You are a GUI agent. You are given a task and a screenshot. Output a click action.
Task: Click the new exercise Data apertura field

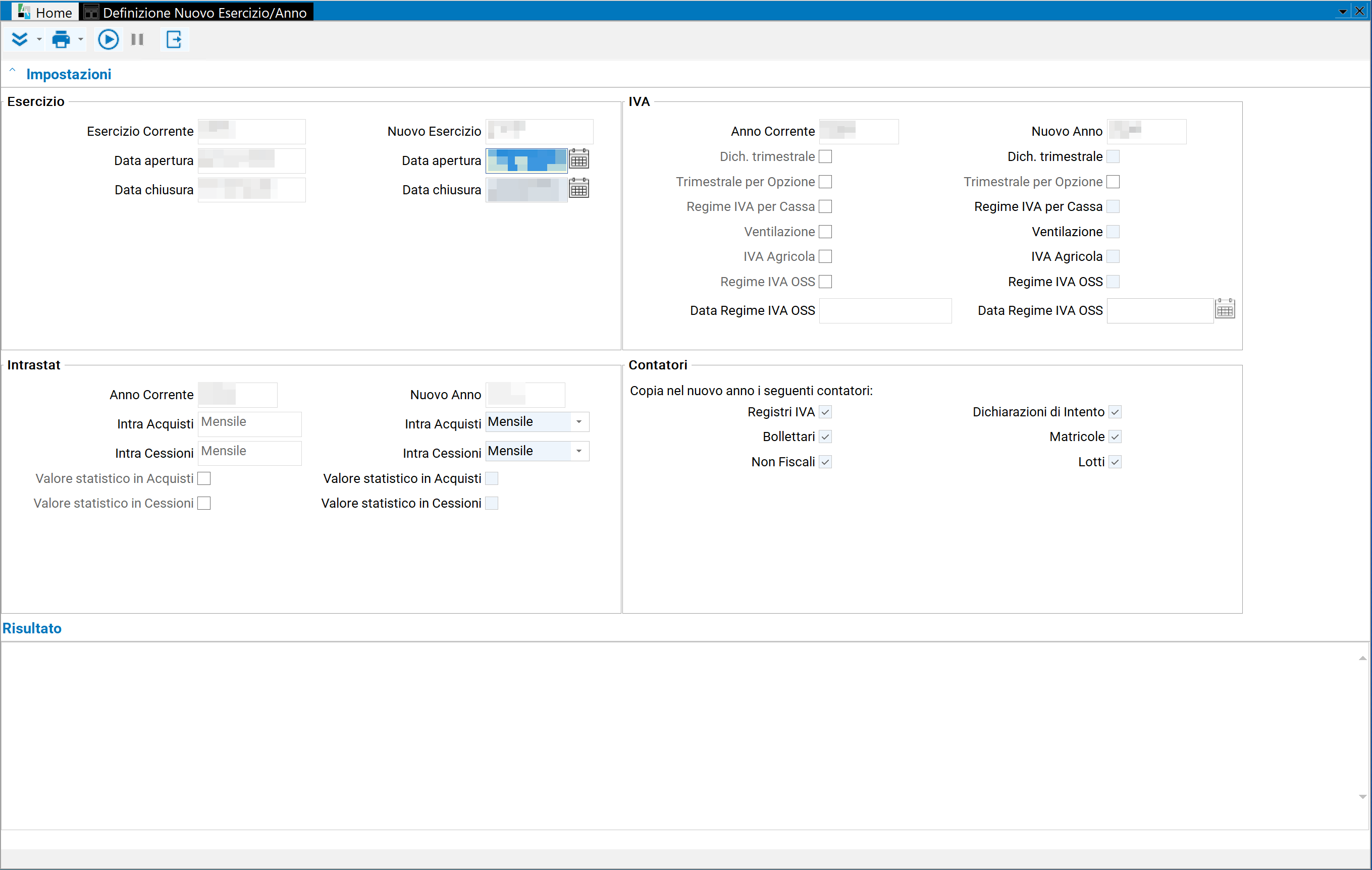526,160
